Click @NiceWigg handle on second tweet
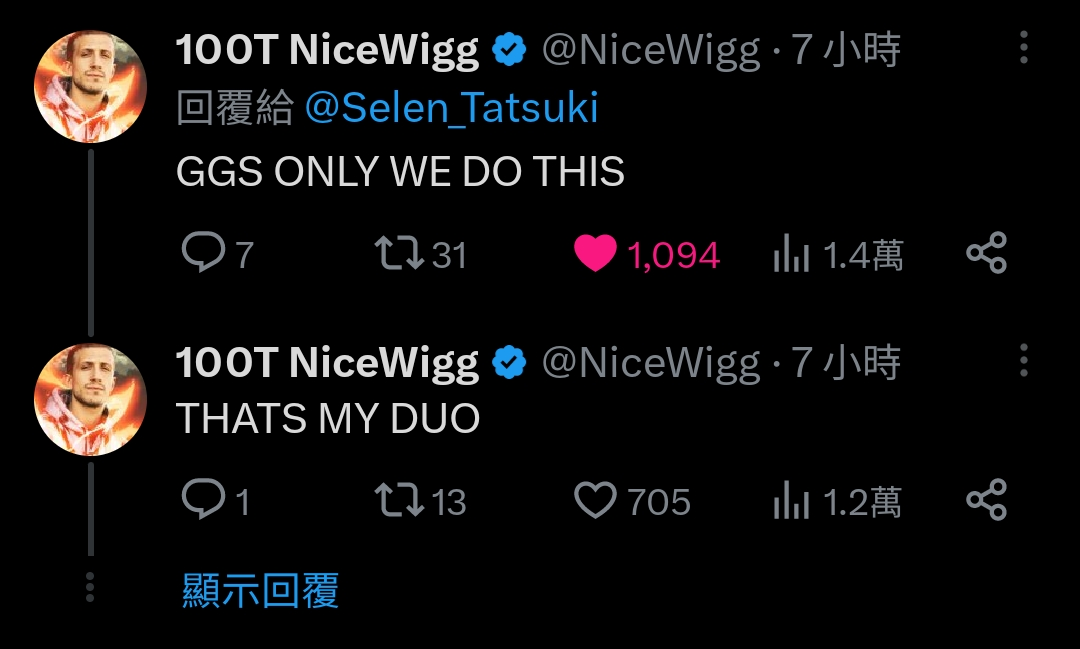This screenshot has height=649, width=1080. point(652,363)
